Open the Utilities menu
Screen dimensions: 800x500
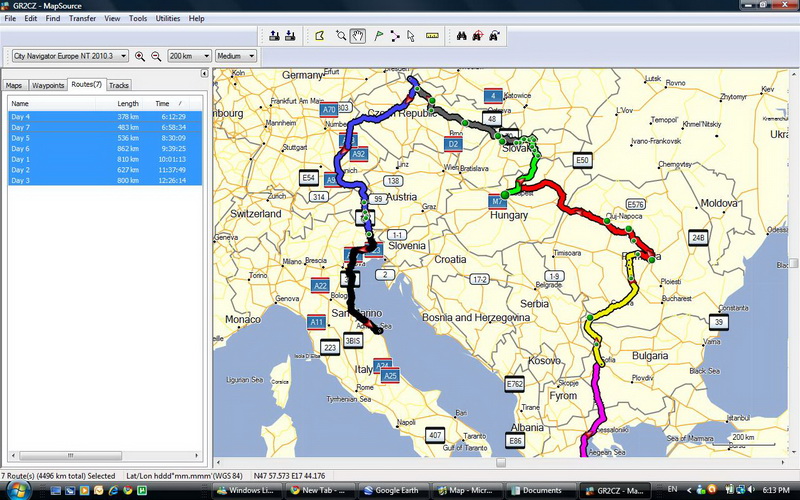tap(168, 18)
